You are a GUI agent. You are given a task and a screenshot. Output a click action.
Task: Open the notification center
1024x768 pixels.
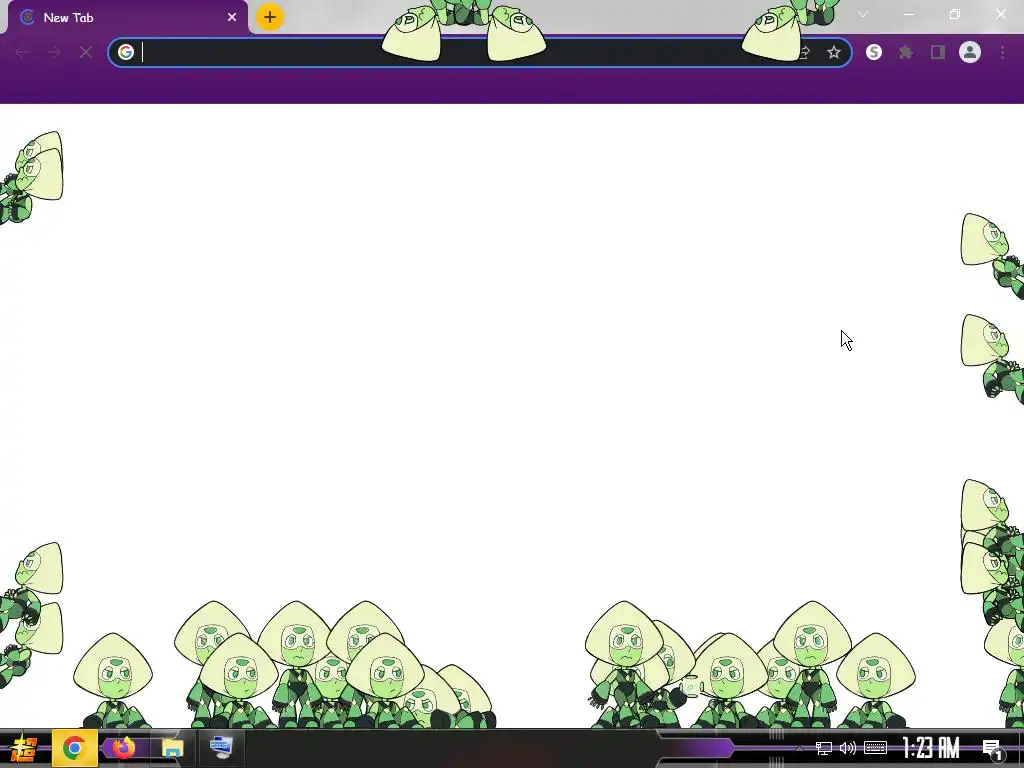[993, 749]
